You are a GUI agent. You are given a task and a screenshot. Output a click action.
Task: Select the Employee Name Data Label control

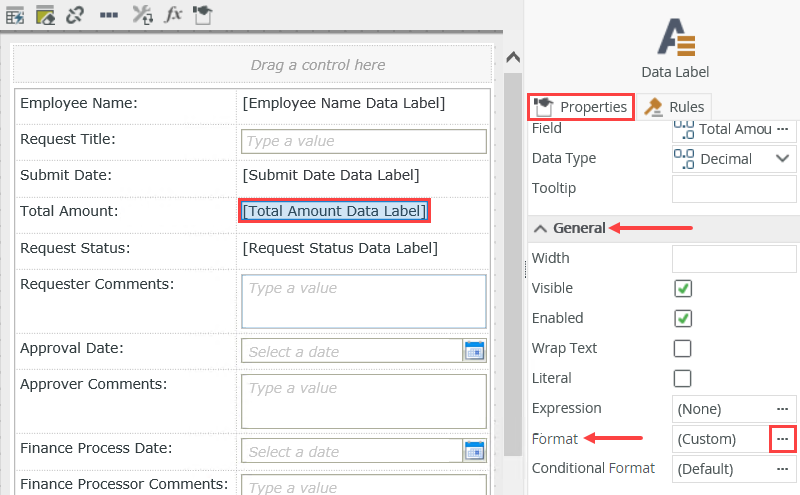point(343,103)
